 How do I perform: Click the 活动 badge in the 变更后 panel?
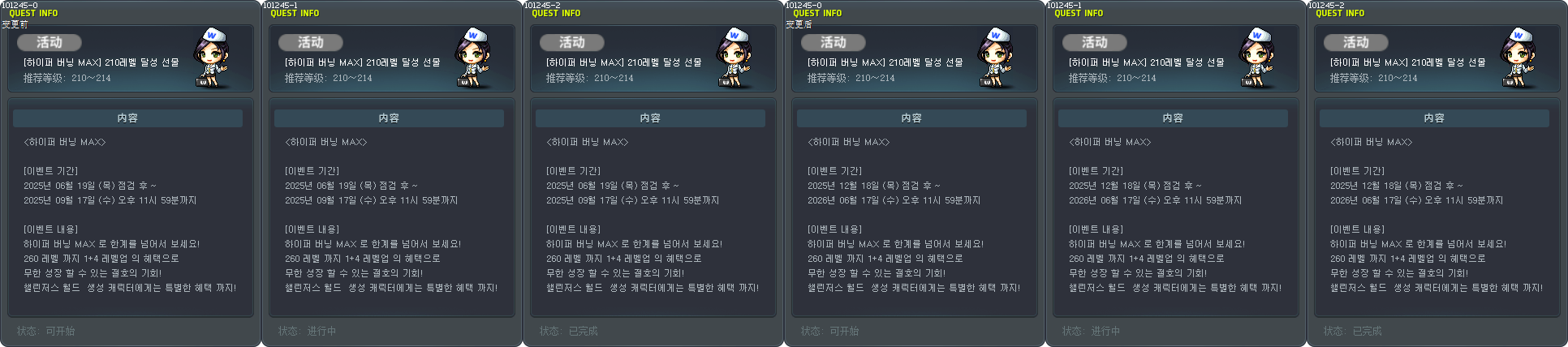(x=834, y=42)
